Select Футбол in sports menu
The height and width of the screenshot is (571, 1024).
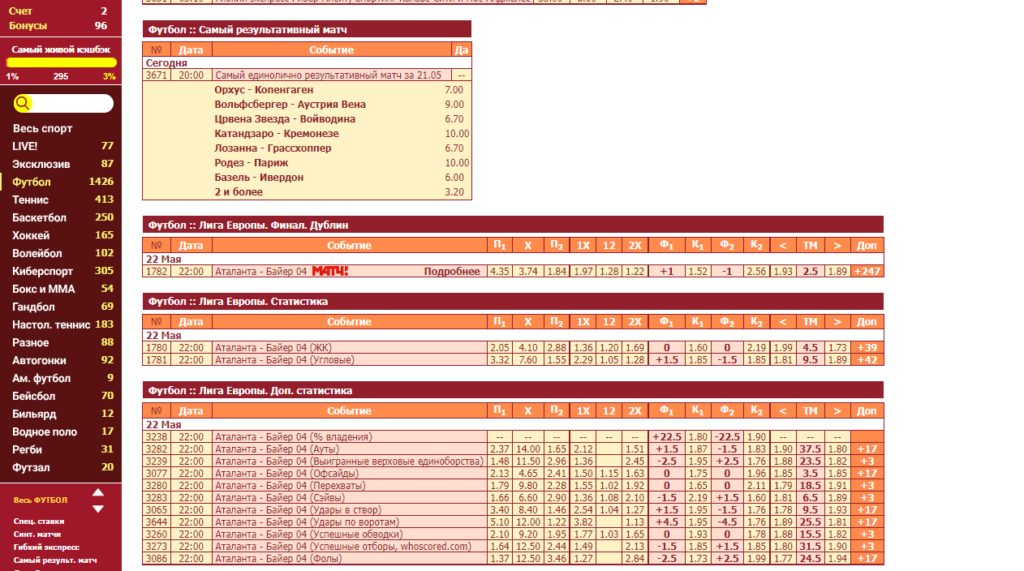(31, 182)
